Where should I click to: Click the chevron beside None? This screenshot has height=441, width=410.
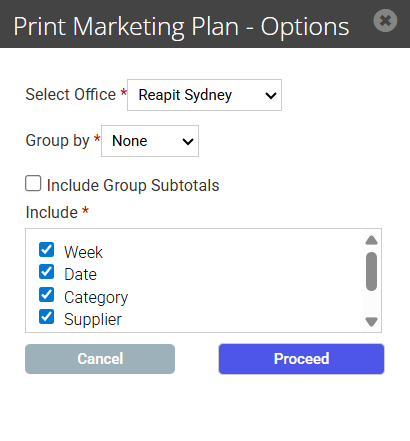[x=188, y=142]
